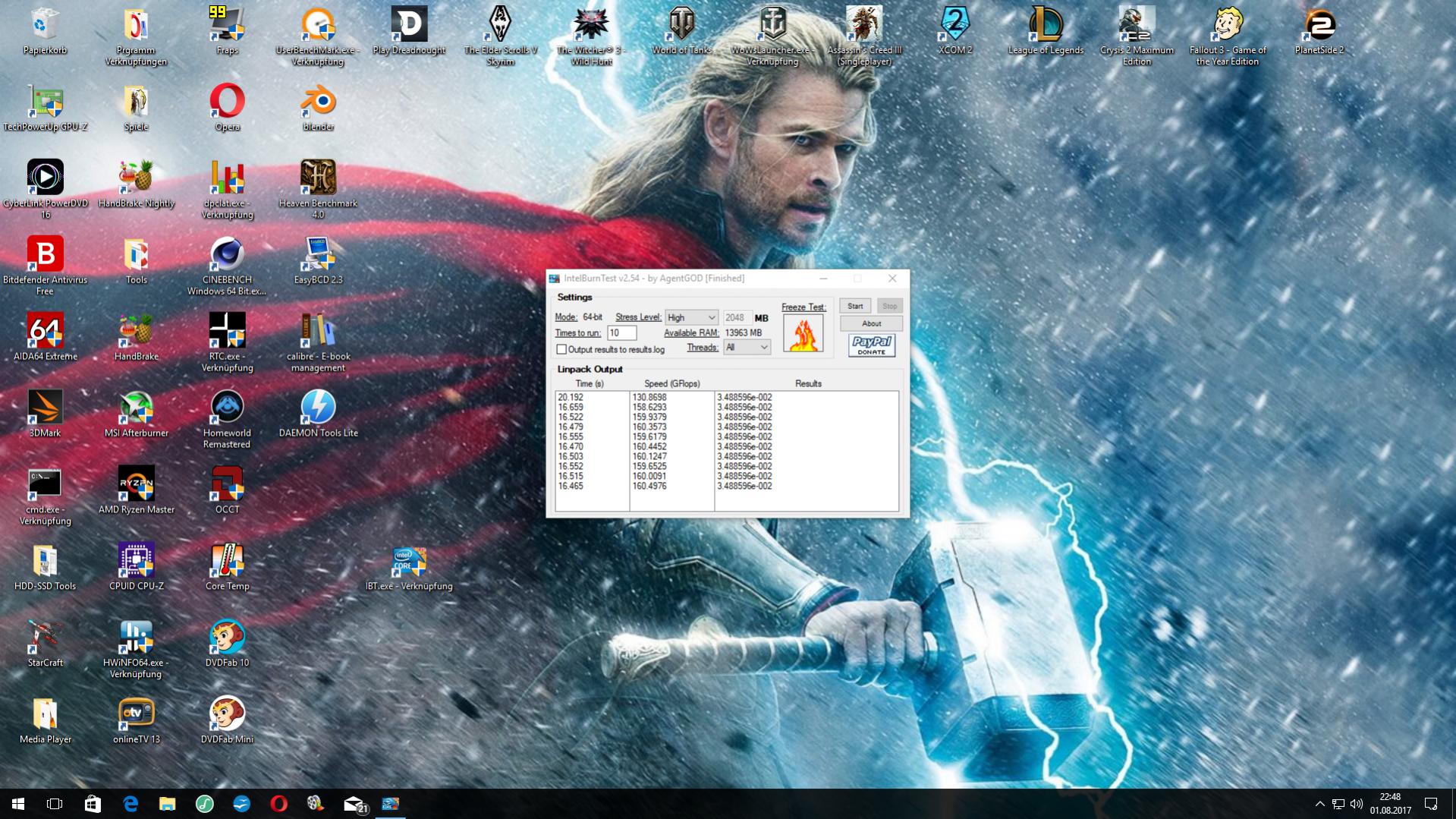Image resolution: width=1456 pixels, height=819 pixels.
Task: Select the AMD Ryzen Master desktop icon
Action: tap(137, 490)
